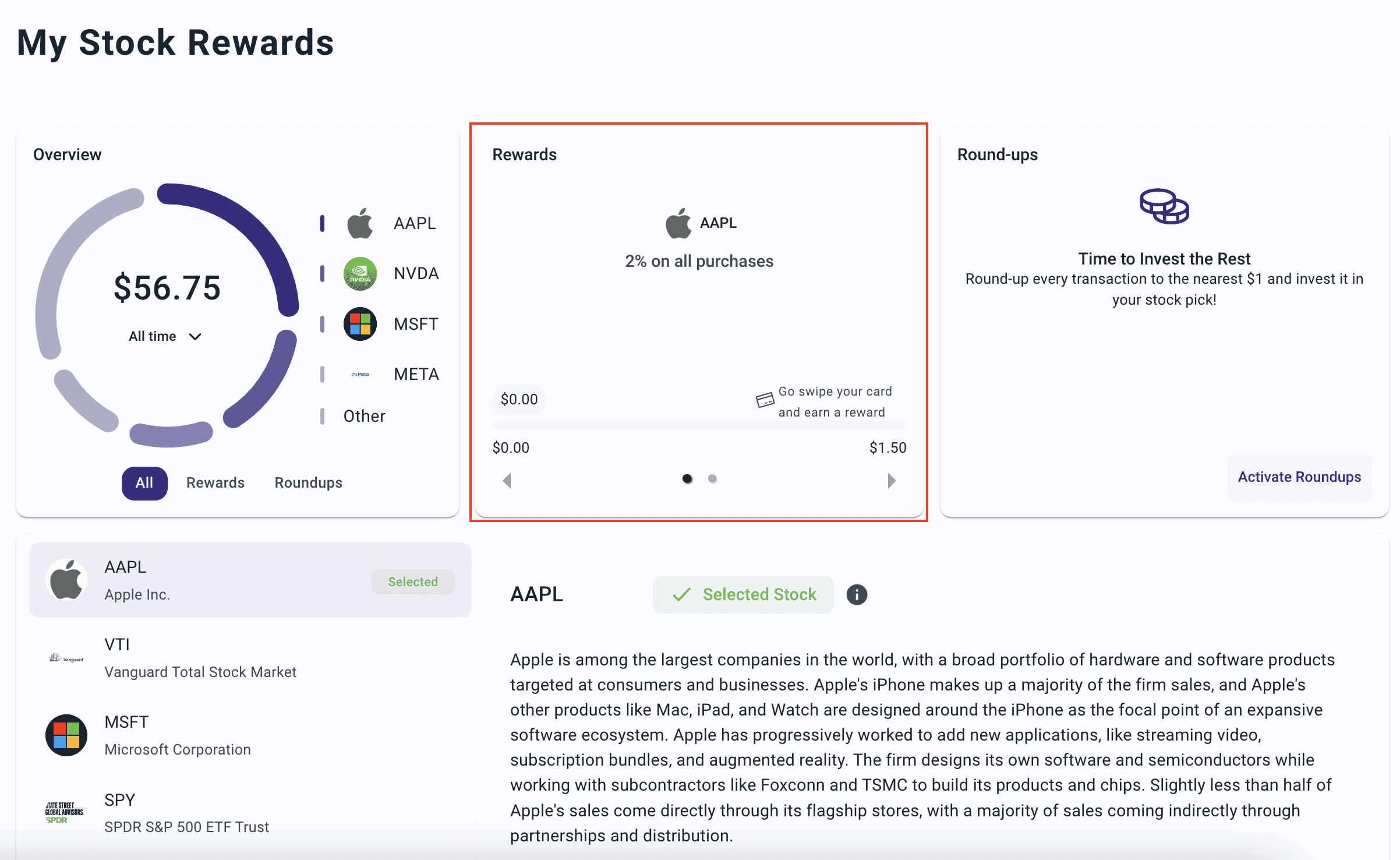Click the Apple logo in the Rewards card
The image size is (1400, 860).
pos(678,223)
